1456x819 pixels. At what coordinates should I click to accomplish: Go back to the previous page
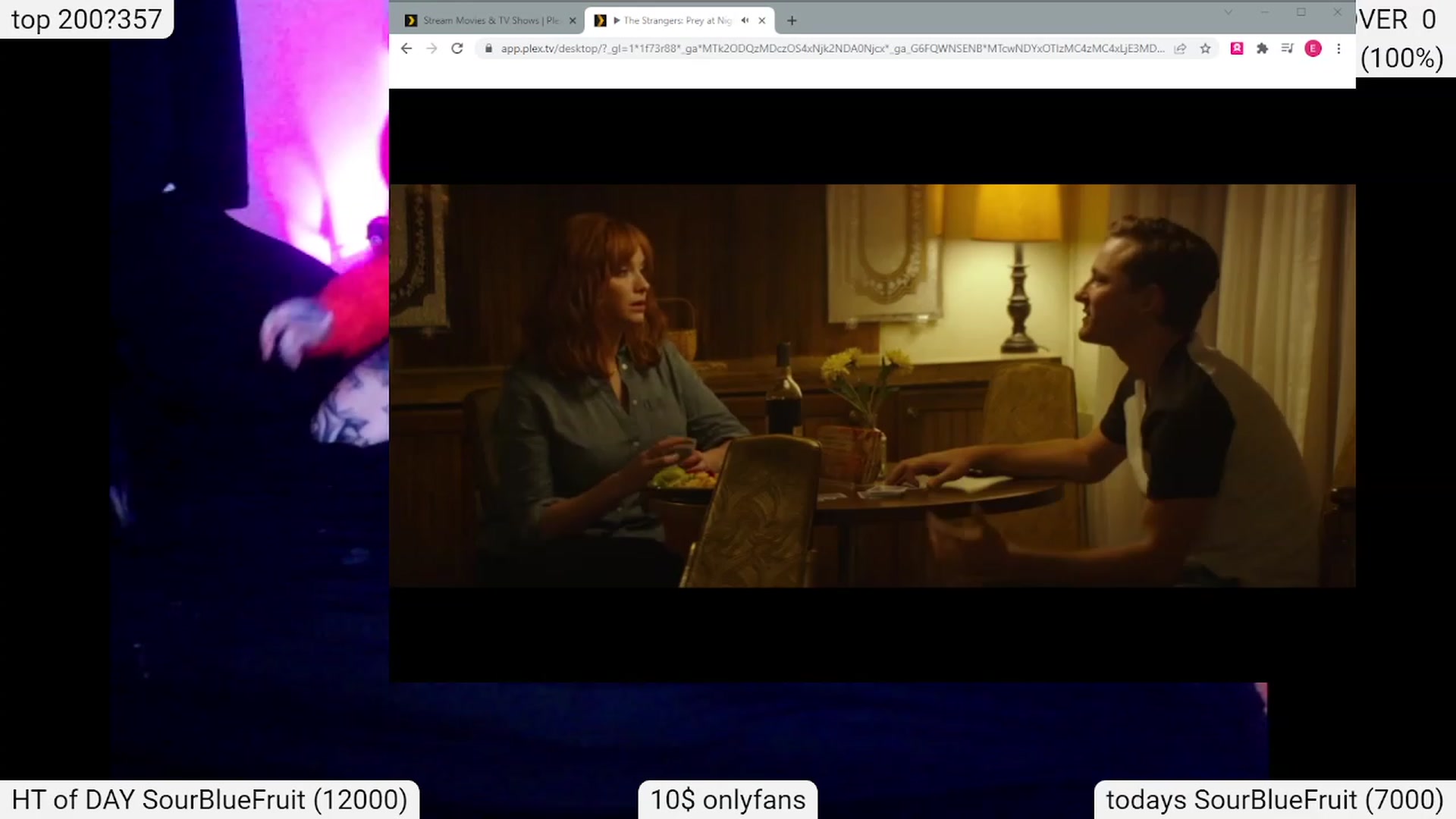[x=406, y=49]
